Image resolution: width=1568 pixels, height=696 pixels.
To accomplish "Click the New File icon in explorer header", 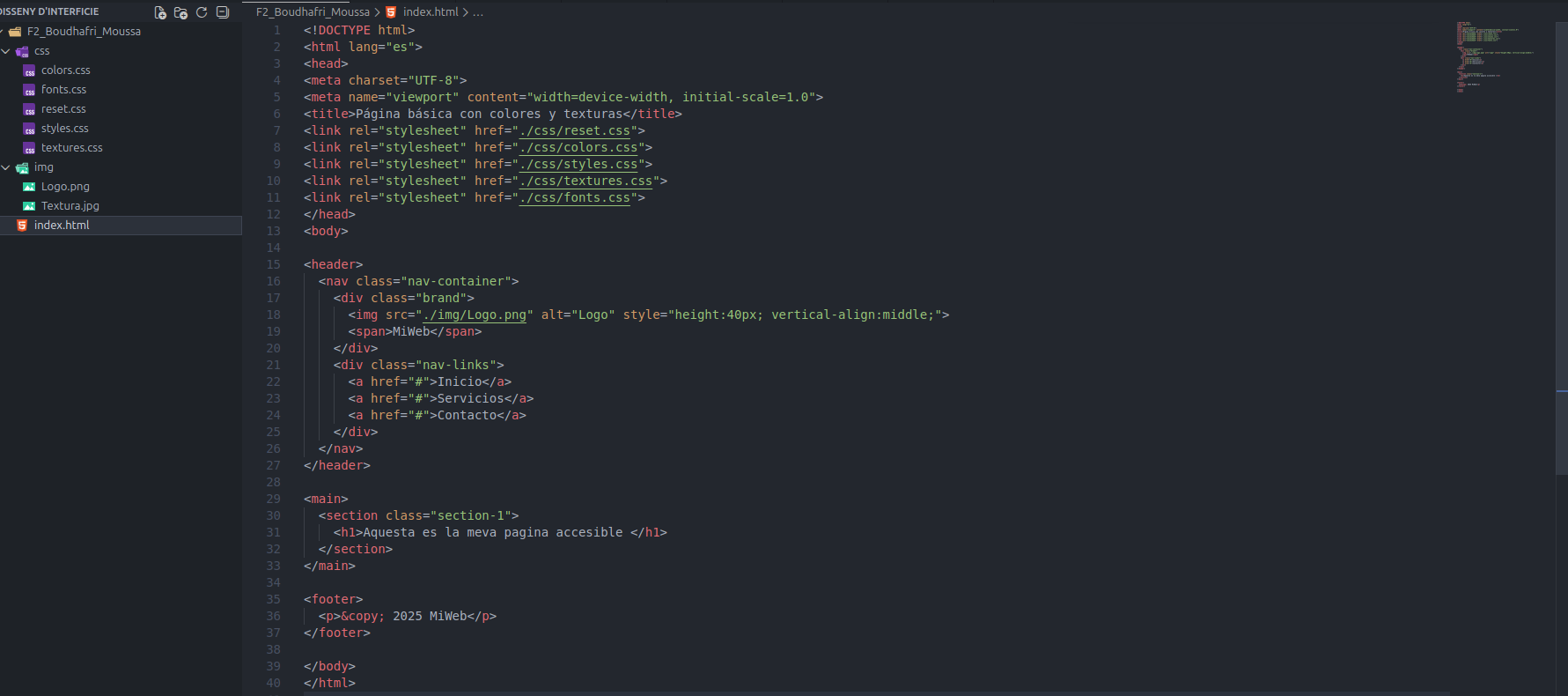I will (160, 12).
